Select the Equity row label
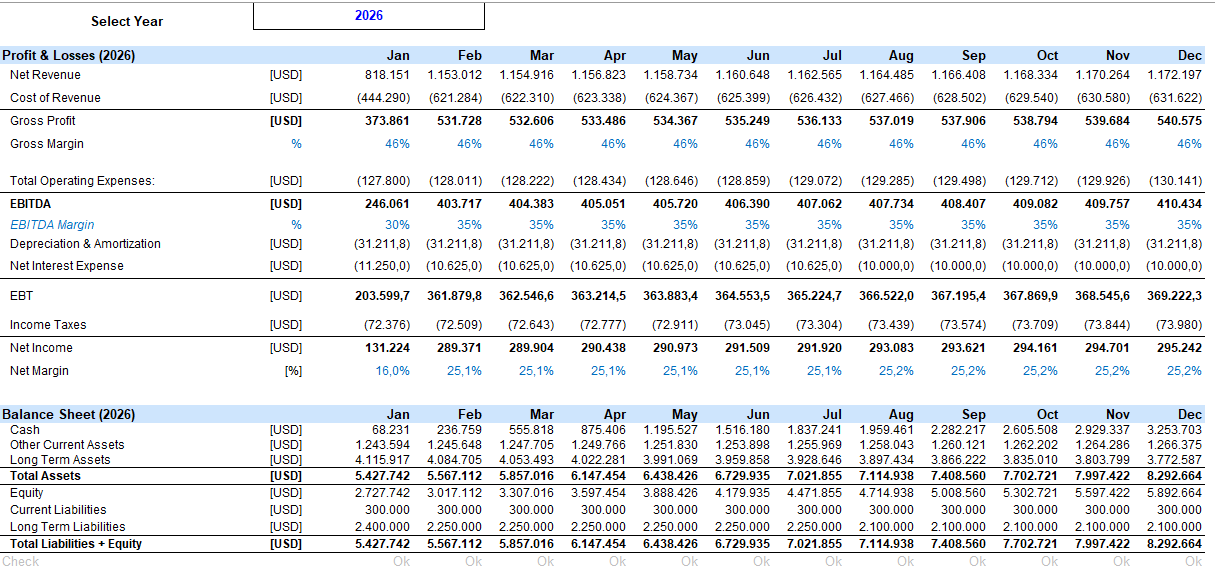Viewport: 1215px width, 574px height. click(x=27, y=493)
